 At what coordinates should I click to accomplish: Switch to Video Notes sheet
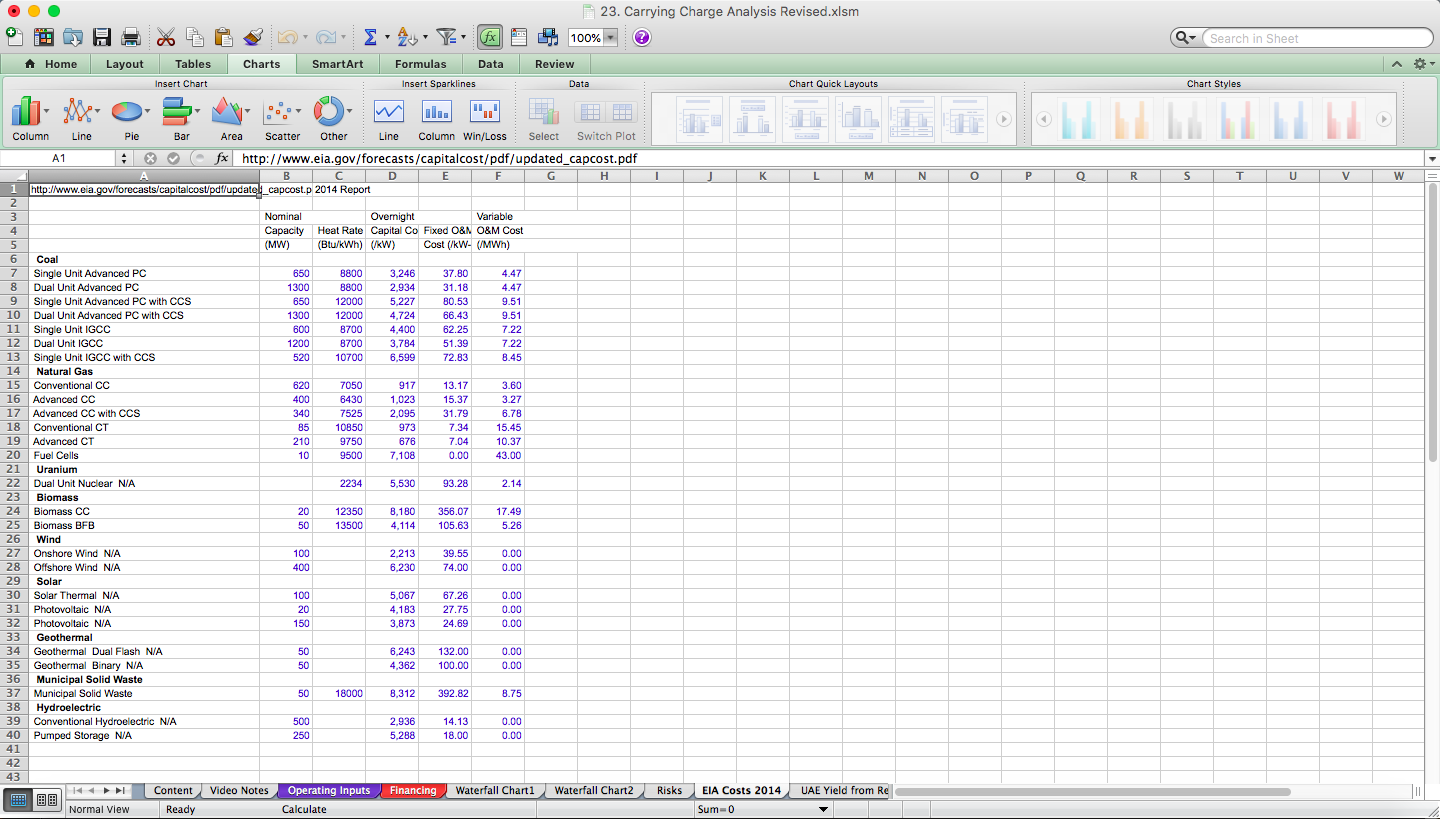tap(239, 790)
